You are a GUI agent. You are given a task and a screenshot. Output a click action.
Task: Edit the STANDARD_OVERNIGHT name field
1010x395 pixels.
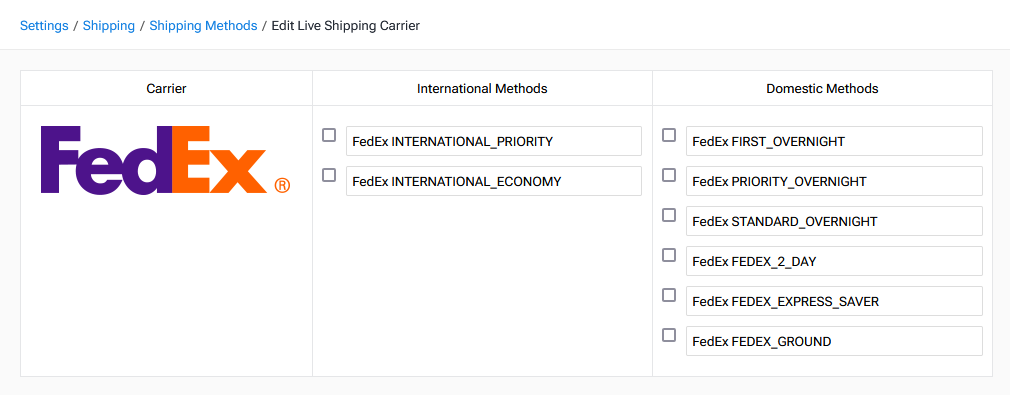tap(834, 221)
